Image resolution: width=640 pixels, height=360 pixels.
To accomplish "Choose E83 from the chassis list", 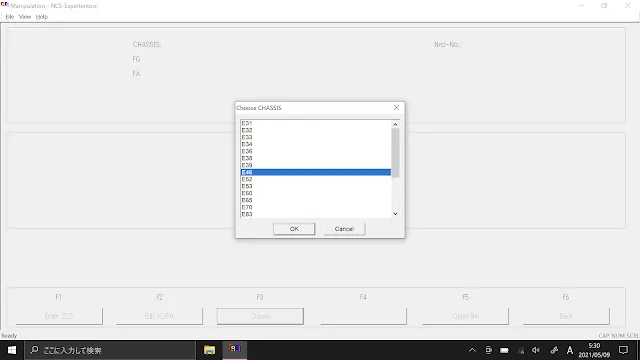I will click(316, 214).
